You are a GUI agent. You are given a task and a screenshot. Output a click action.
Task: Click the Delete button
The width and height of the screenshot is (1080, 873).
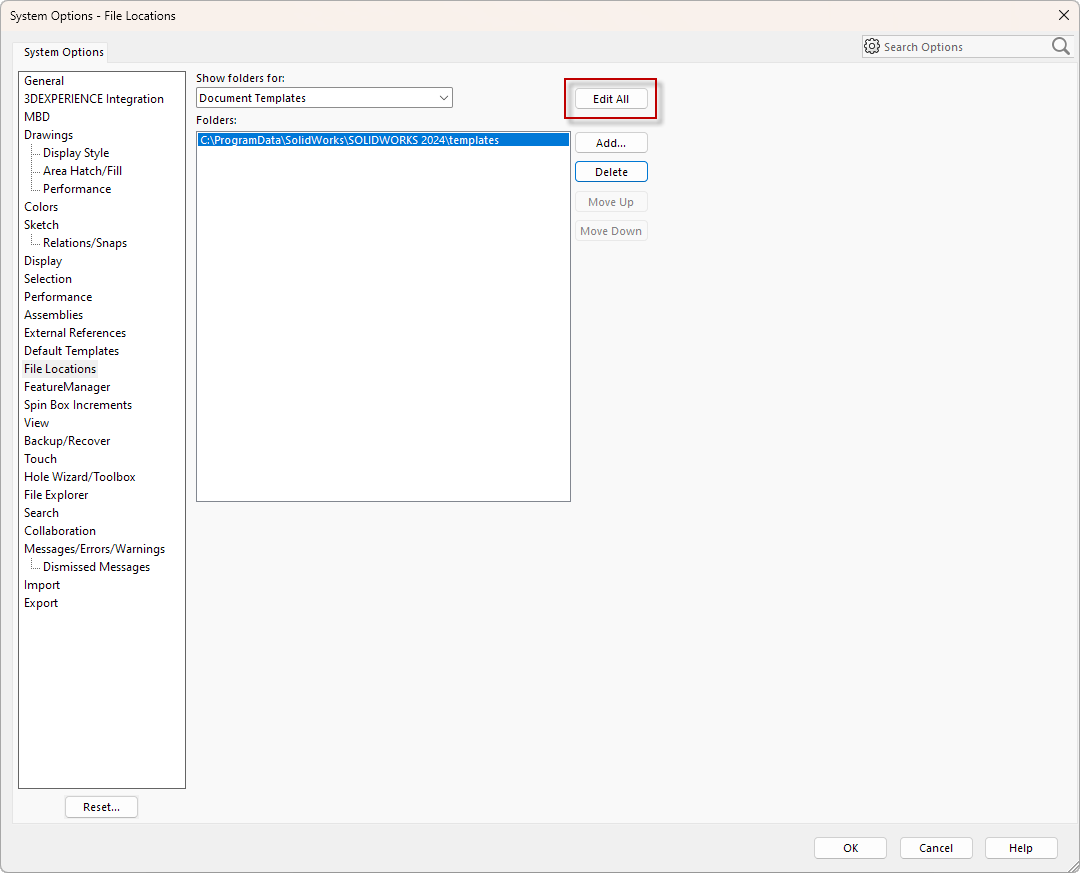pyautogui.click(x=610, y=171)
